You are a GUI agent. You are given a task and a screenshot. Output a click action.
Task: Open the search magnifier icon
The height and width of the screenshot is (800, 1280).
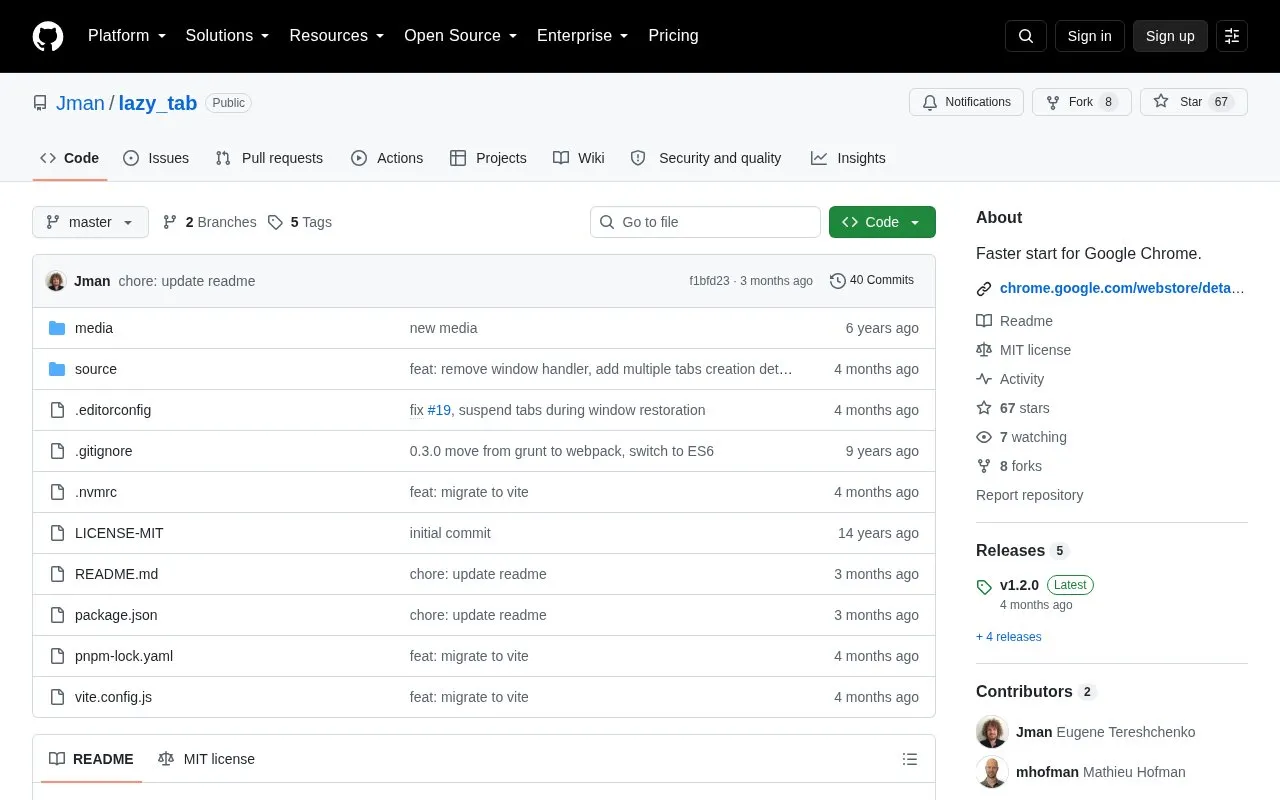pyautogui.click(x=1026, y=36)
